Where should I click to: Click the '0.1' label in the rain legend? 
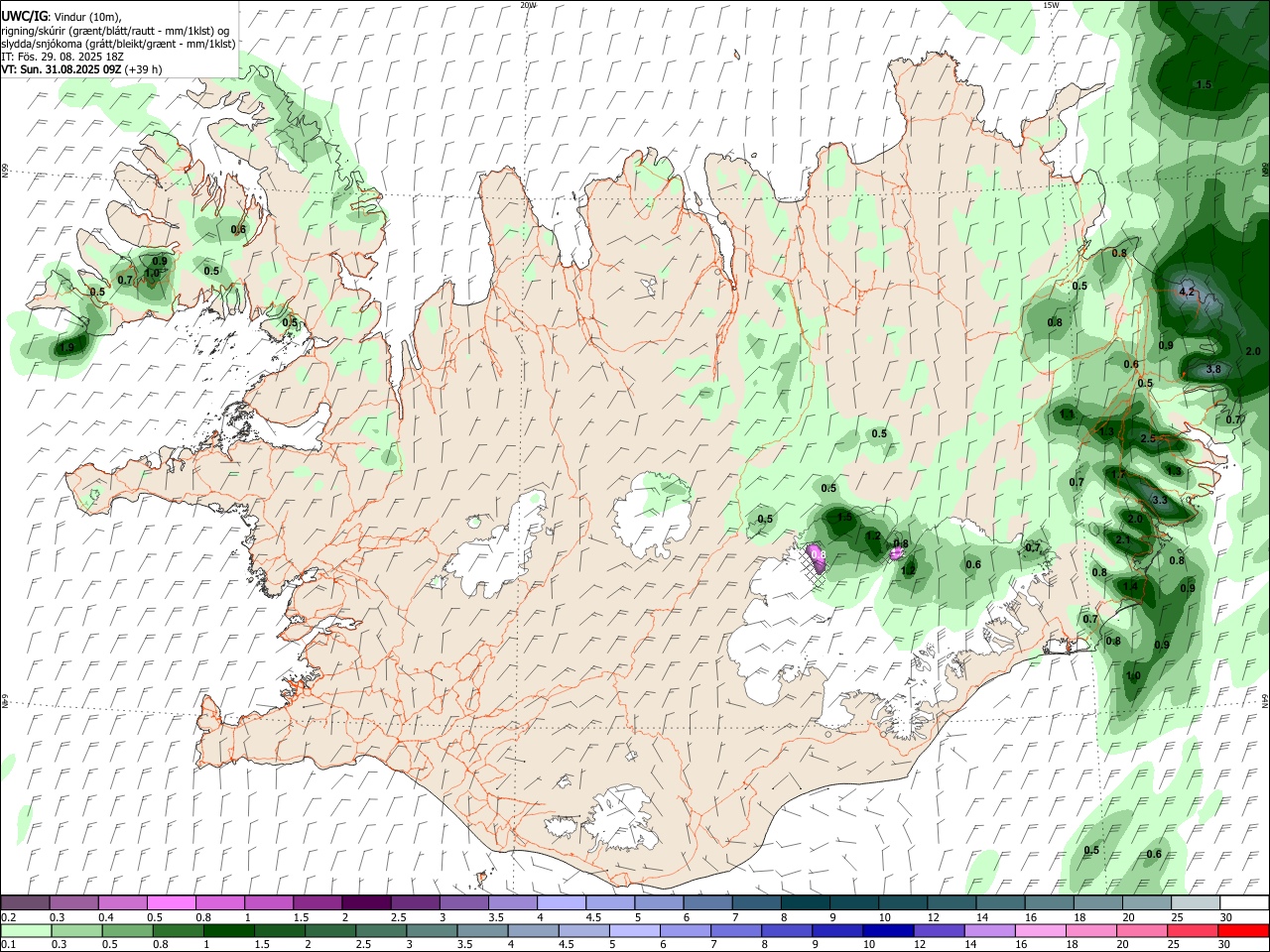coord(8,945)
